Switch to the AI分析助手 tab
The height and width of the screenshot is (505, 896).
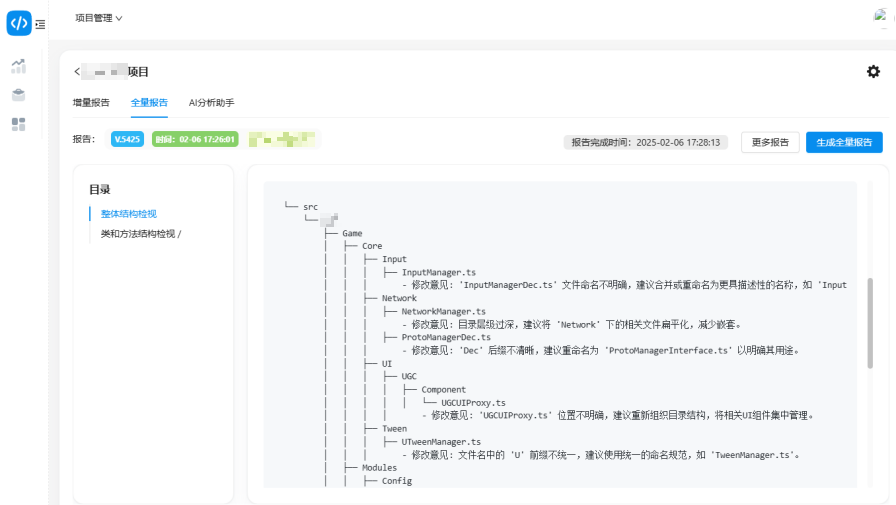(x=211, y=103)
